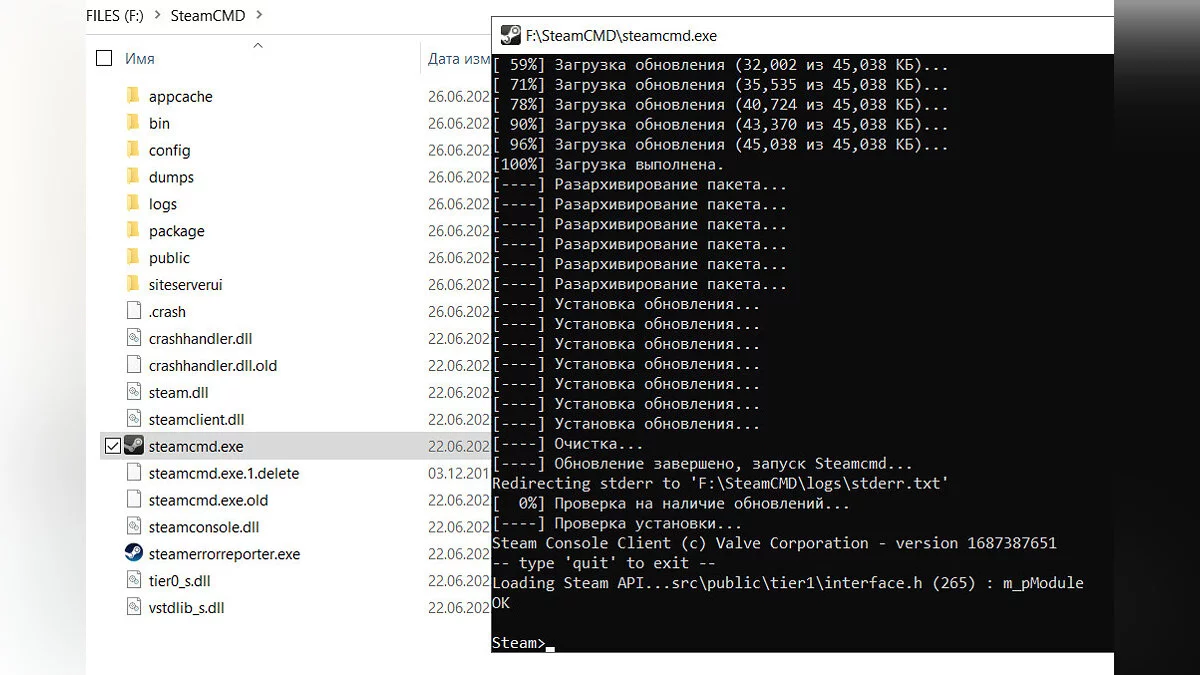Screen dimensions: 1200x675
Task: Click Steam icon in console title bar
Action: tap(510, 35)
